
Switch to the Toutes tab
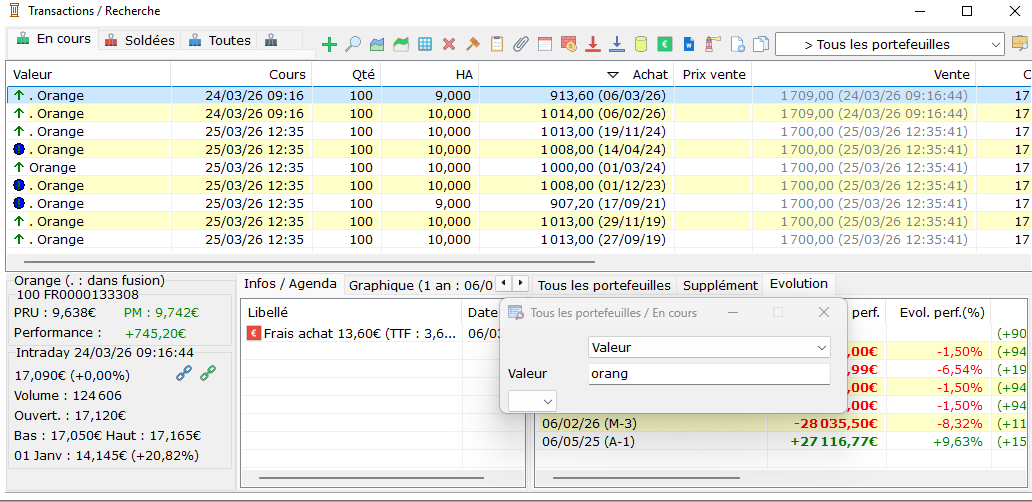click(219, 40)
